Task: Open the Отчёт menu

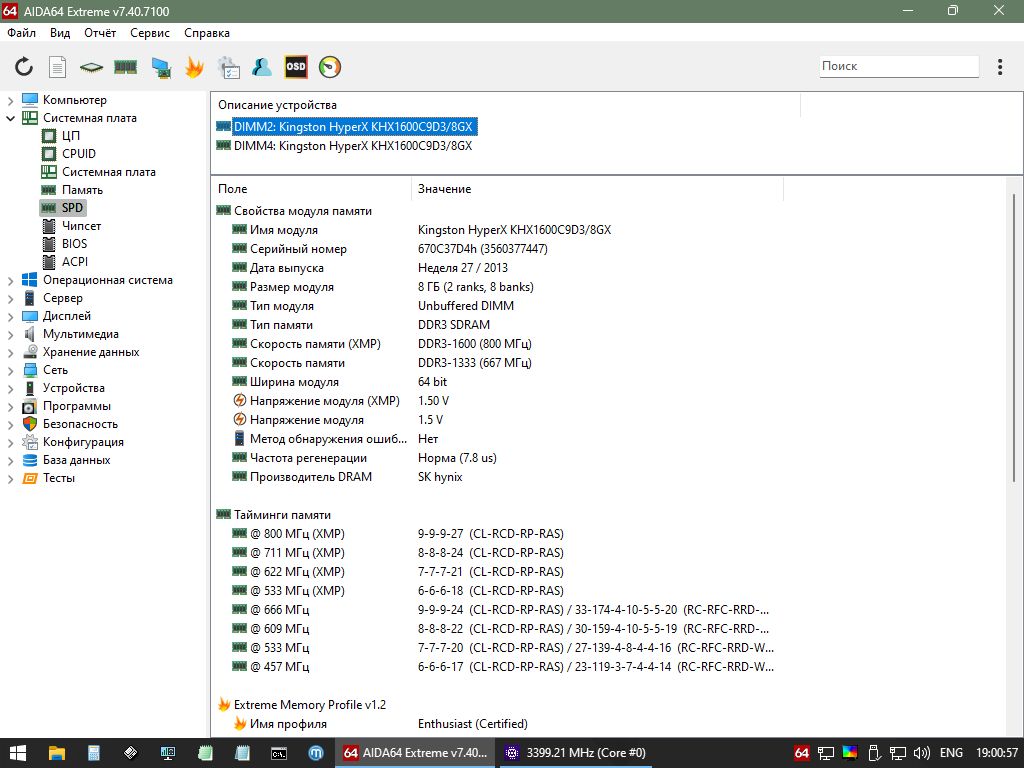Action: click(100, 33)
